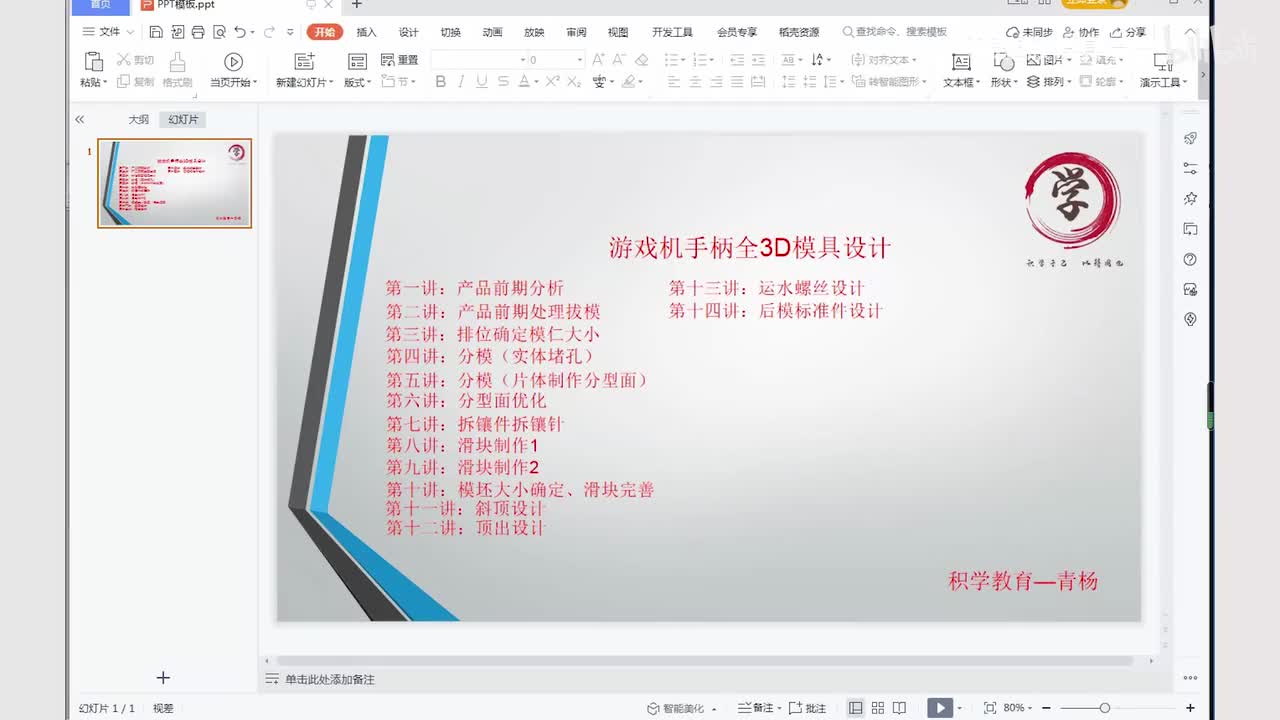The width and height of the screenshot is (1280, 720).
Task: Open the Insert (插入) ribbon tab
Action: point(366,32)
